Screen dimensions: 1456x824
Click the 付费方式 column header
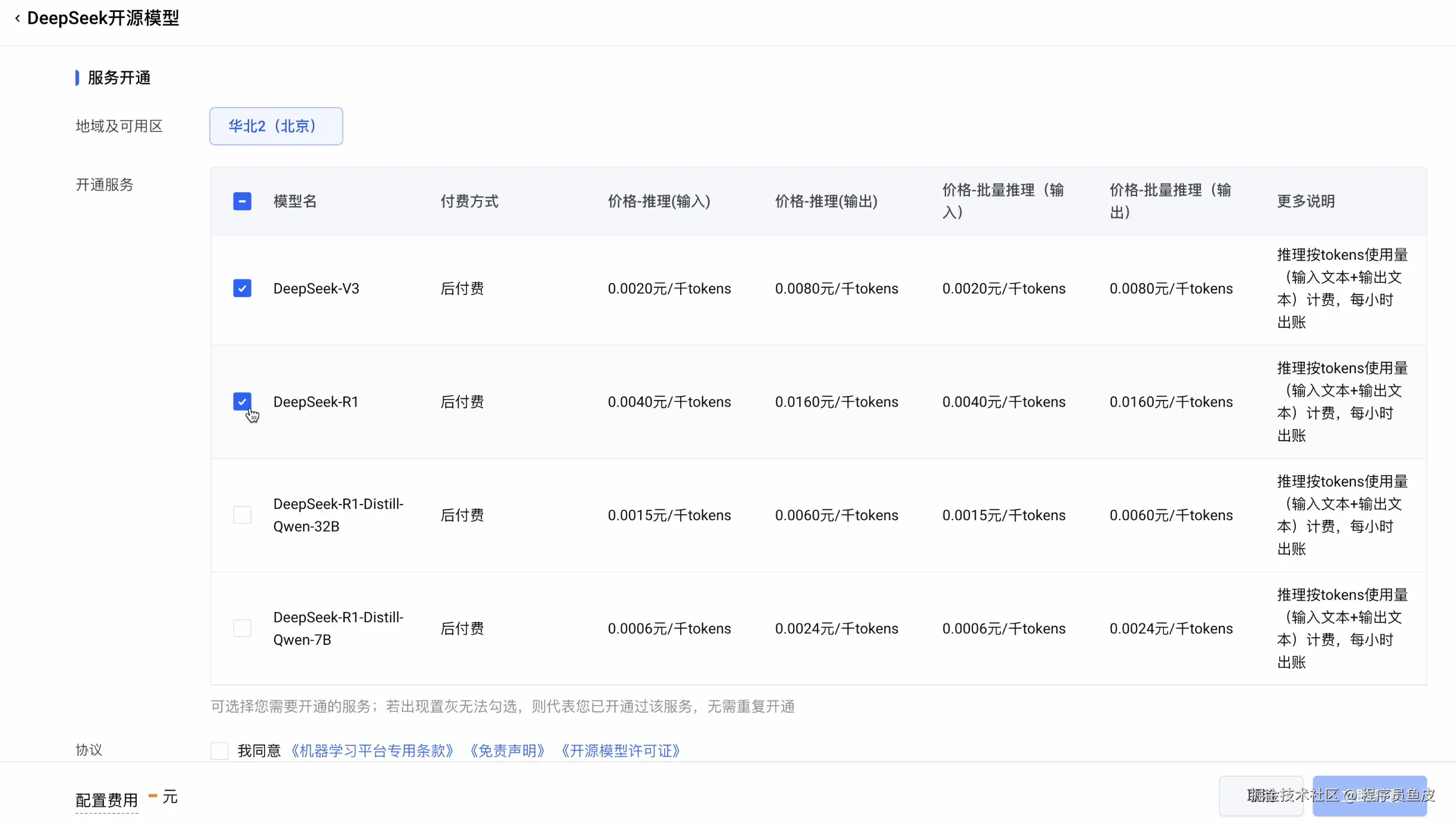coord(469,201)
